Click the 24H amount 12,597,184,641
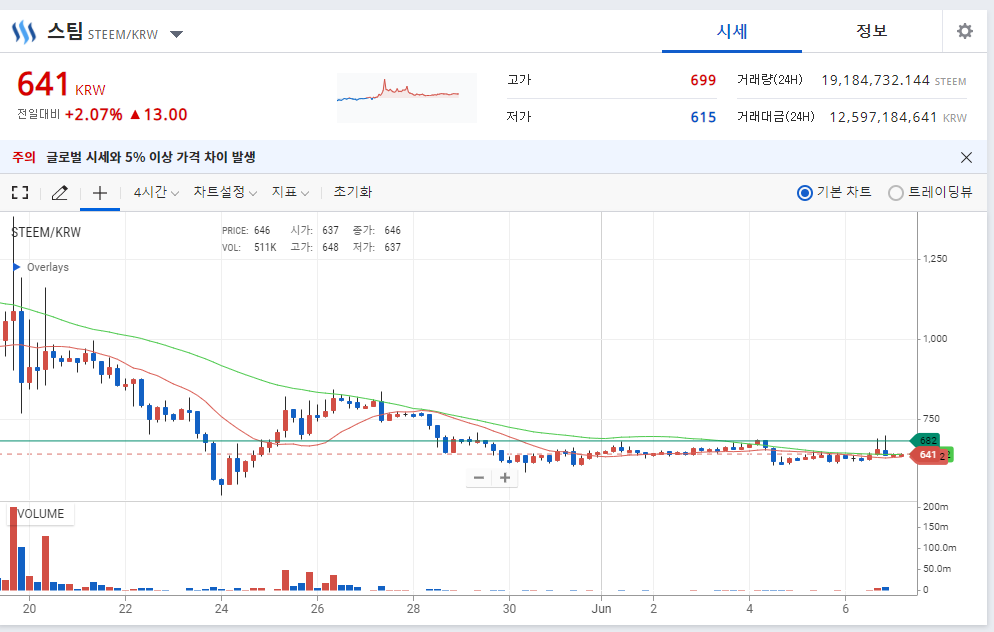994x632 pixels. (x=883, y=117)
